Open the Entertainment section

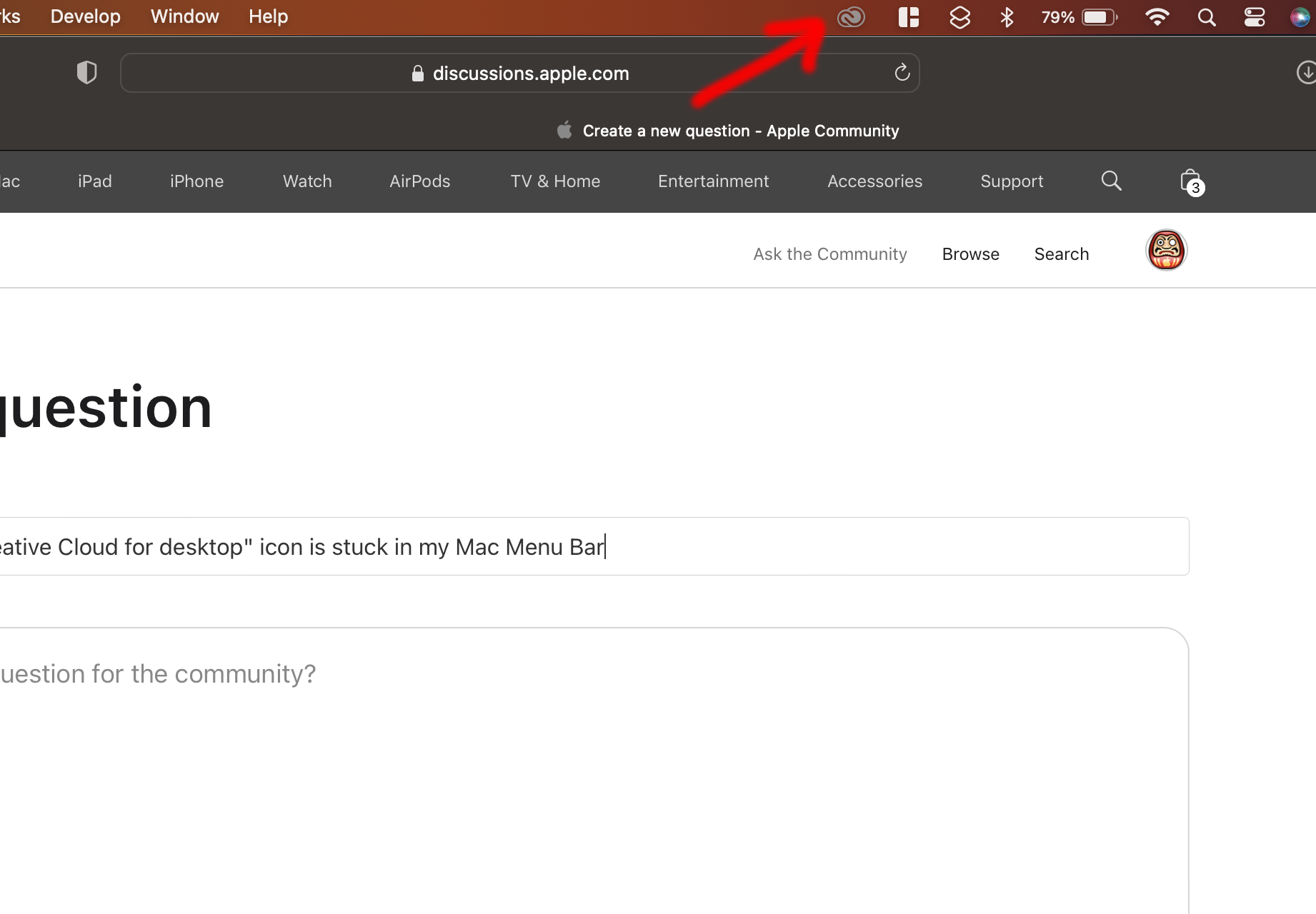(714, 181)
